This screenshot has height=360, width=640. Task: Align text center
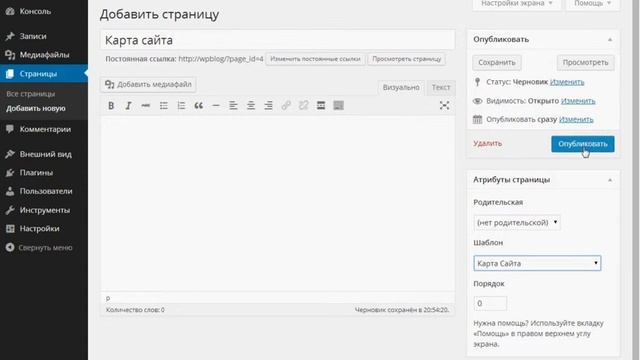[251, 106]
